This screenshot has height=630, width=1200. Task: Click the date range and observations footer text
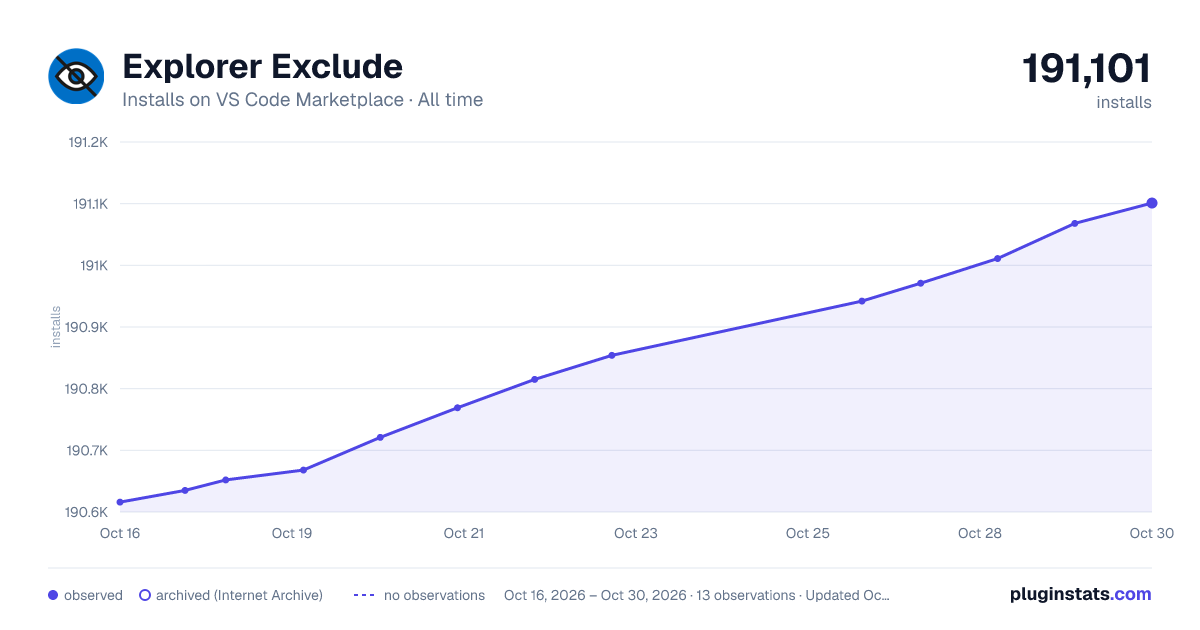[697, 595]
